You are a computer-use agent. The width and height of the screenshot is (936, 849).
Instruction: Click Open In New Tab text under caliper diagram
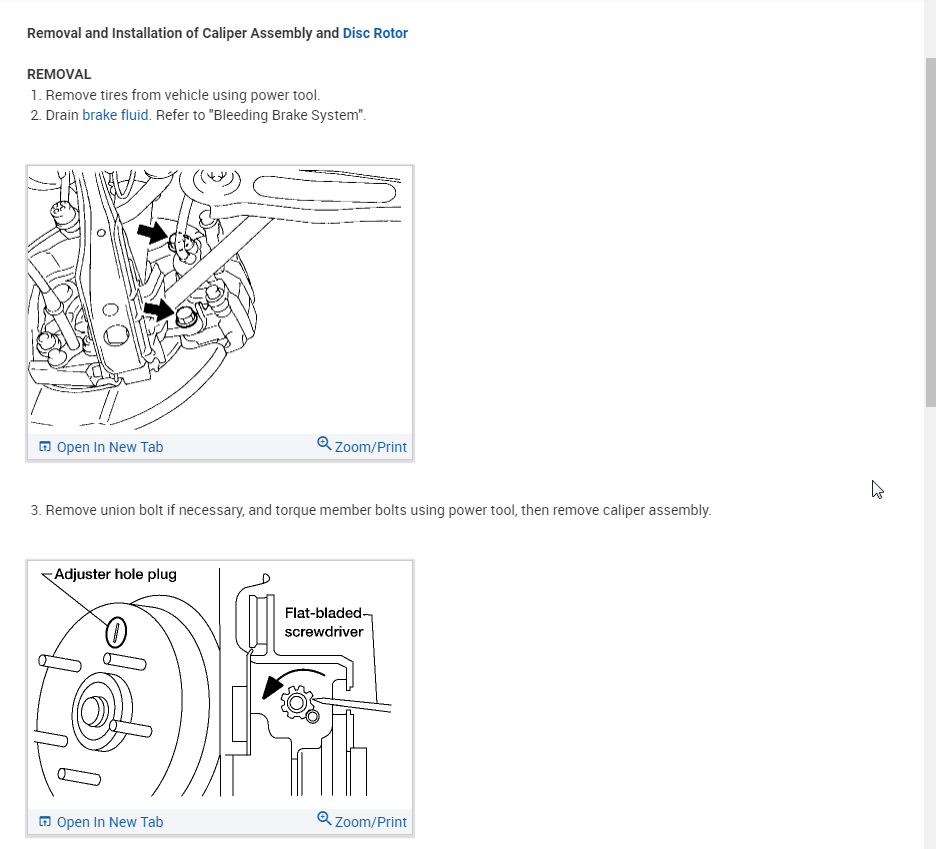[110, 447]
